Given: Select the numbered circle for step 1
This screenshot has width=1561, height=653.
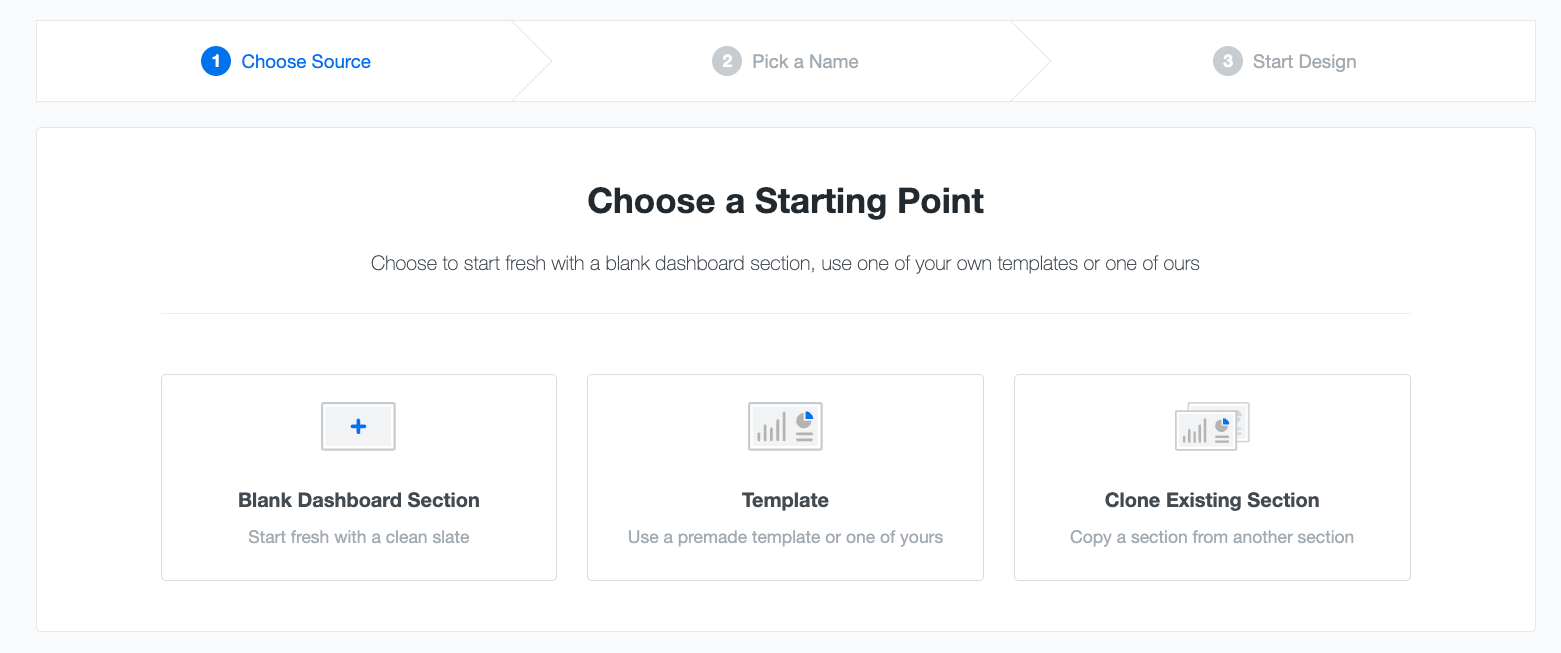Looking at the screenshot, I should pyautogui.click(x=216, y=61).
